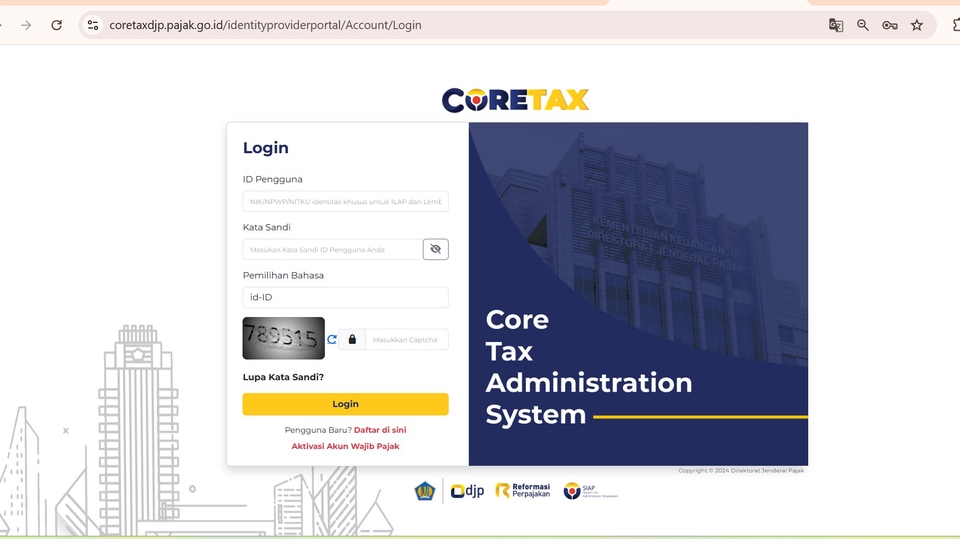Click the captcha image thumbnail
960x539 pixels.
coord(283,338)
